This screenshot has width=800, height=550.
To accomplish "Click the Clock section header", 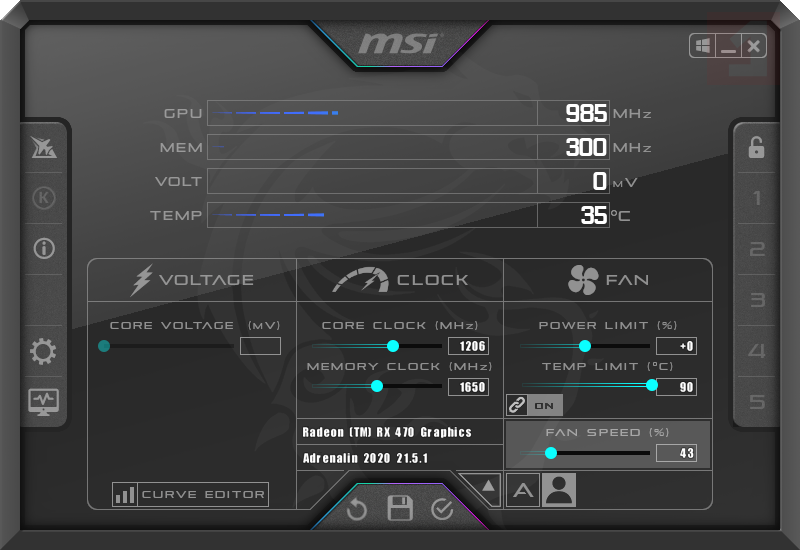I will 400,280.
